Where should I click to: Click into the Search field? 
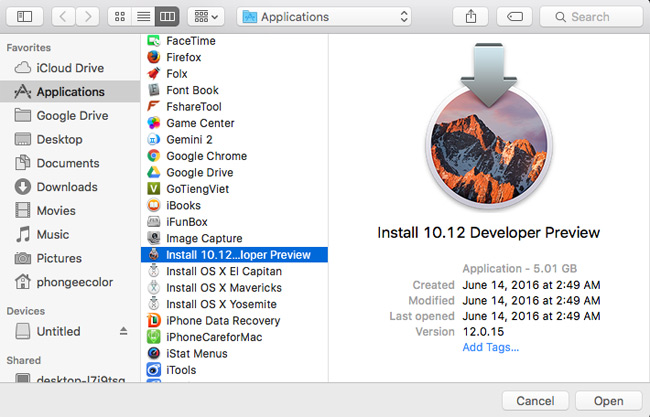click(x=592, y=17)
